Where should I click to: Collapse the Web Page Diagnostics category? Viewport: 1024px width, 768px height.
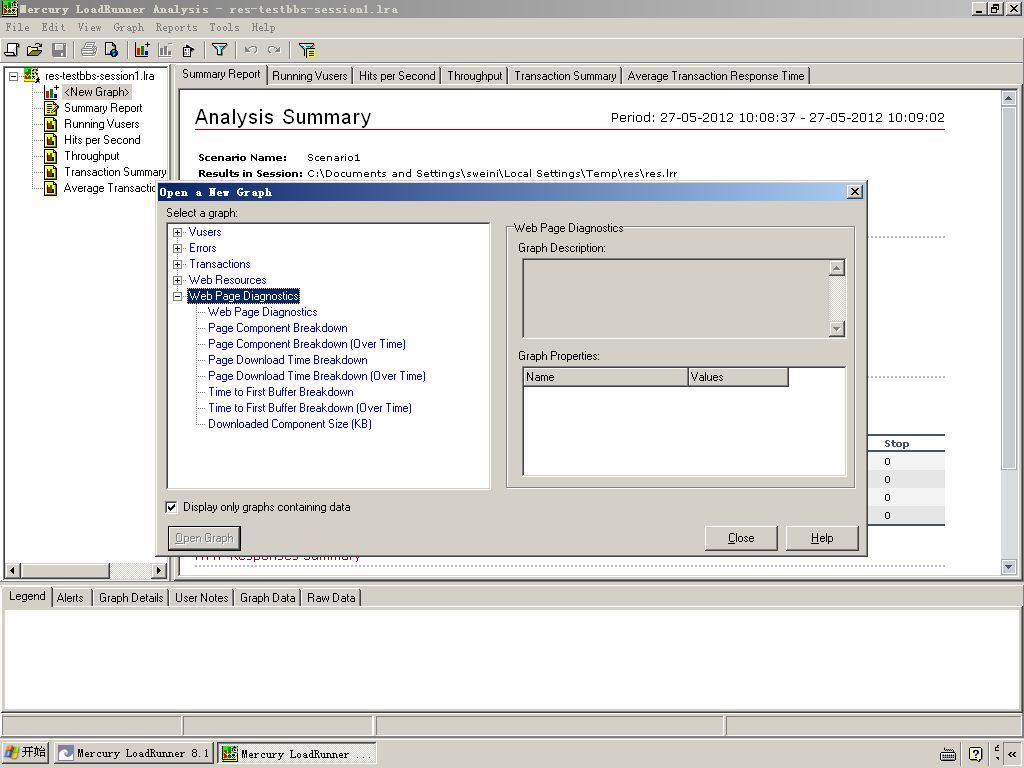click(178, 296)
